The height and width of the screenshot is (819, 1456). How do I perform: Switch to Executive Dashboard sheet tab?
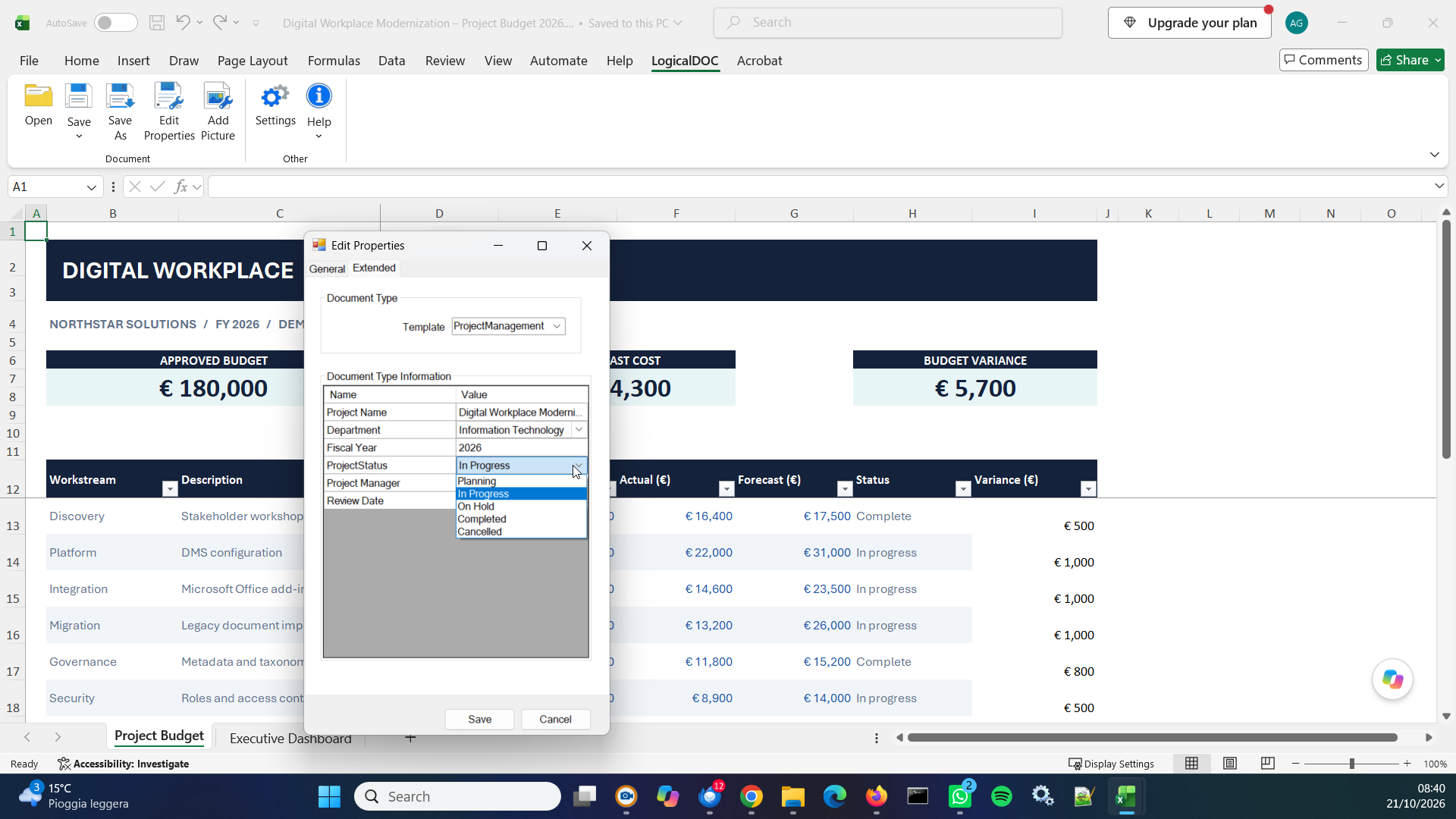[x=290, y=738]
